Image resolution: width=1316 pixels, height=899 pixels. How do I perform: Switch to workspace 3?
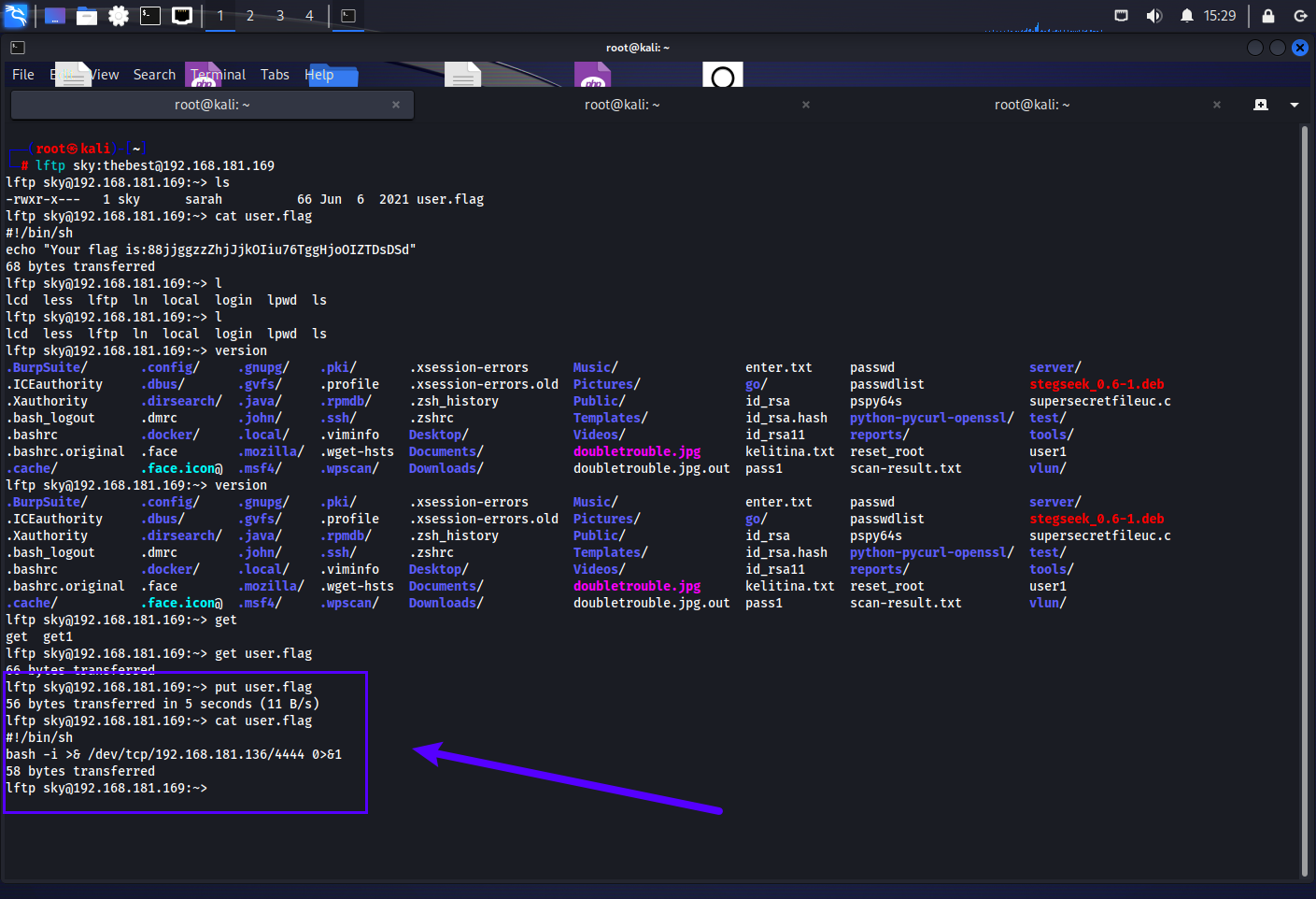coord(280,16)
